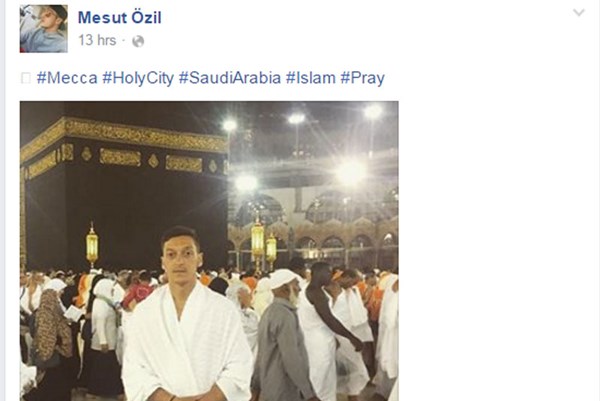Click the brightest floodlight in the photo

click(x=350, y=173)
